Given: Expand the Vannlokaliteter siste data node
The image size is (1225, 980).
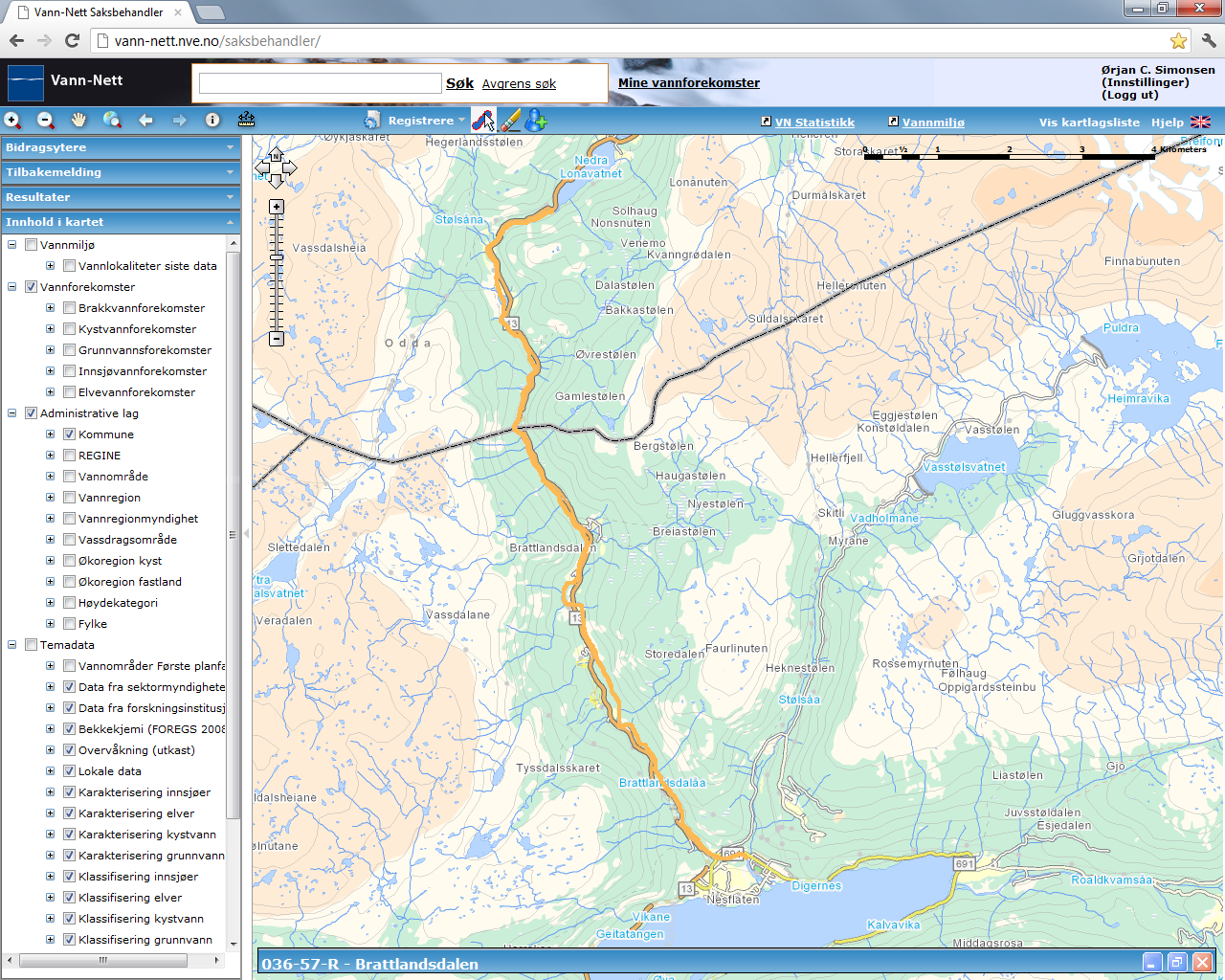Looking at the screenshot, I should [x=51, y=266].
